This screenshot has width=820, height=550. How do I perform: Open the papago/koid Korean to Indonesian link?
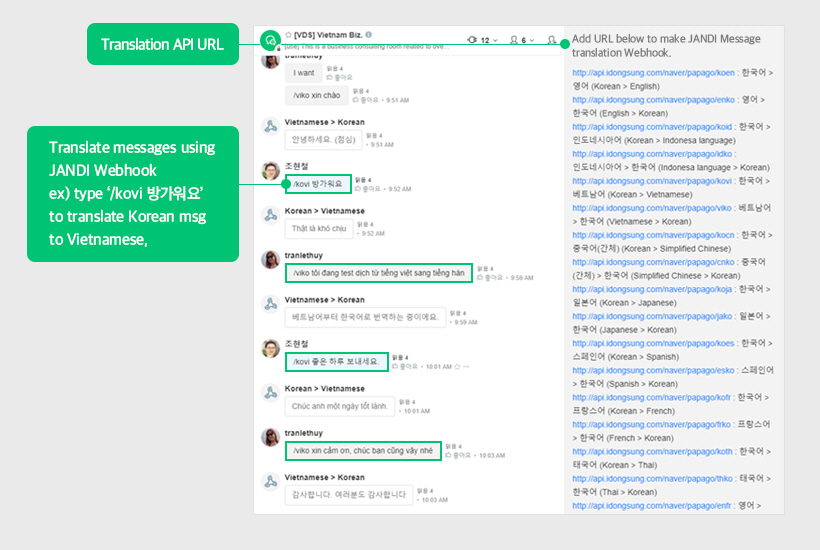pos(652,127)
